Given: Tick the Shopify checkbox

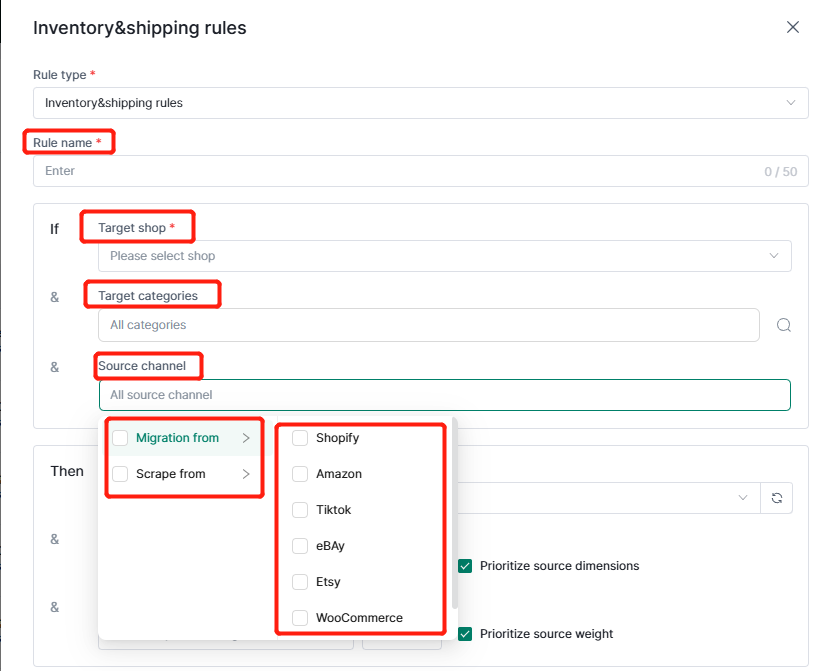Looking at the screenshot, I should [300, 438].
